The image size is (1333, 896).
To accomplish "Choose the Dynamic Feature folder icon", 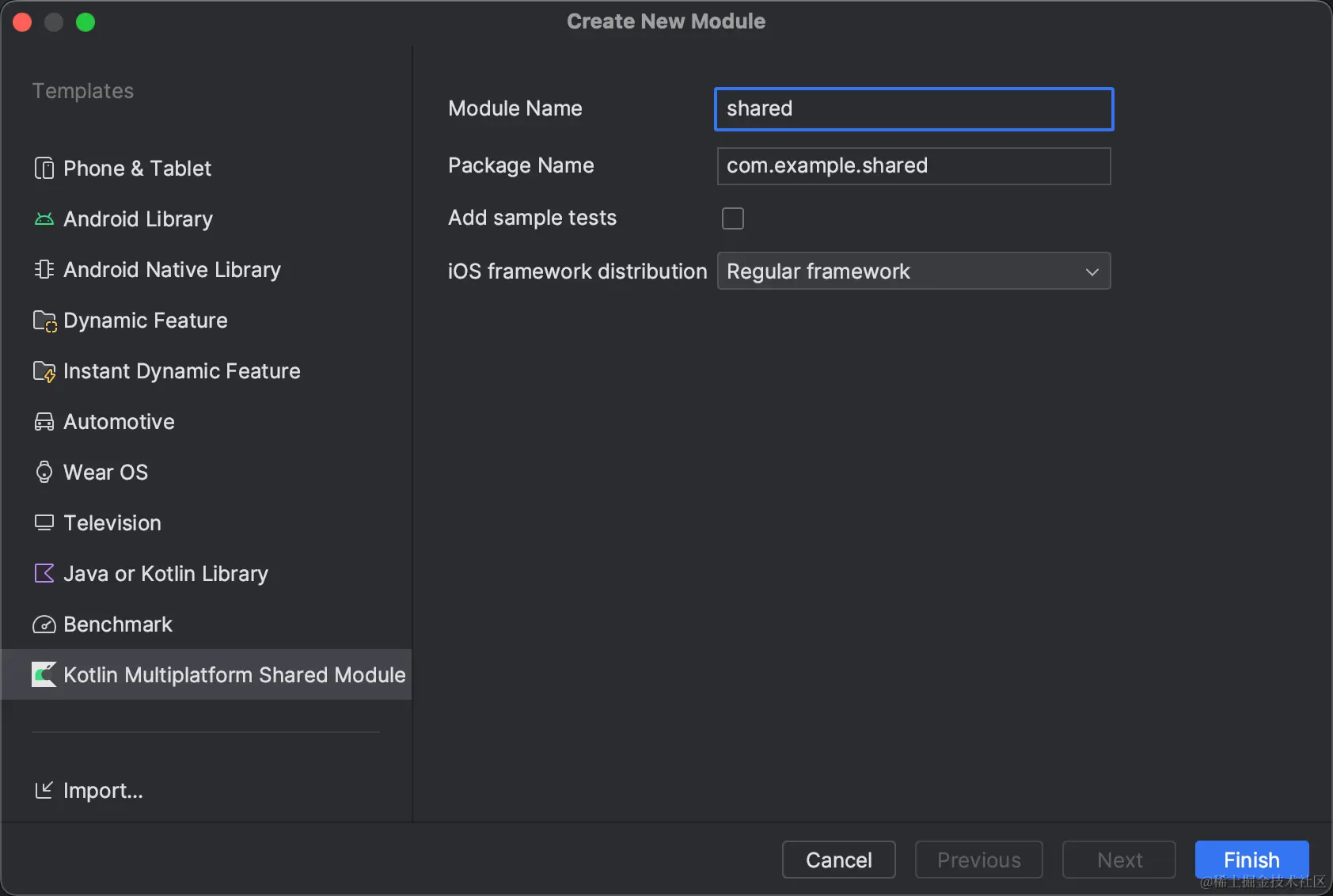I will [44, 321].
